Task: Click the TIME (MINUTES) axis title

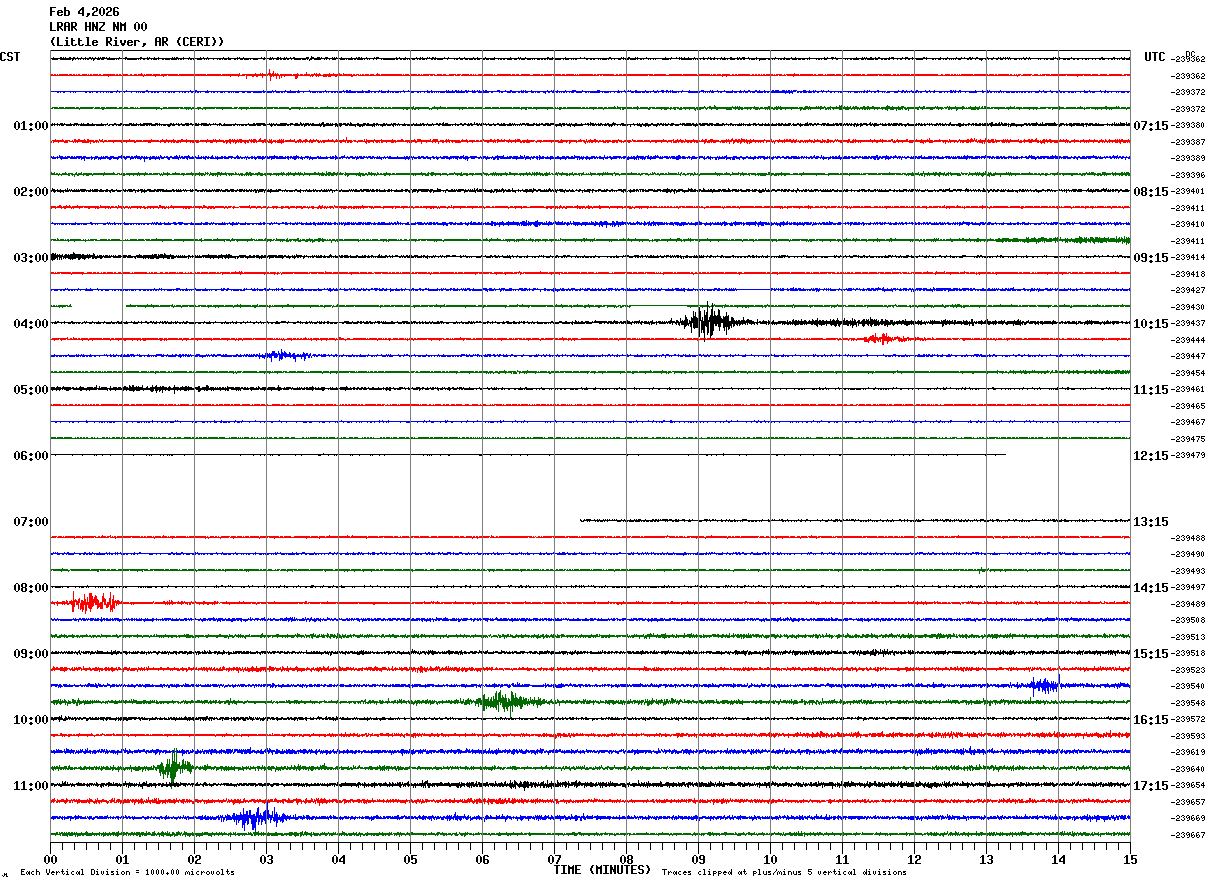Action: [x=602, y=870]
